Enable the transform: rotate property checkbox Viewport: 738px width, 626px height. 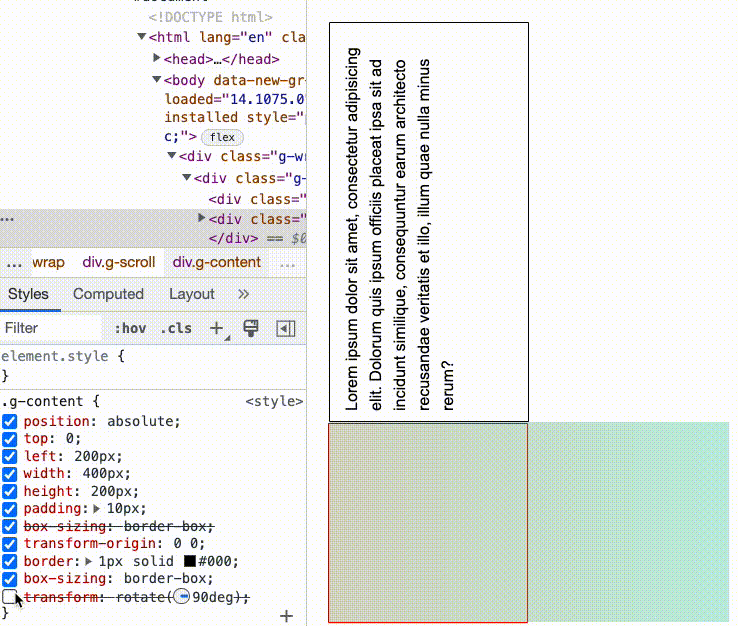click(9, 597)
